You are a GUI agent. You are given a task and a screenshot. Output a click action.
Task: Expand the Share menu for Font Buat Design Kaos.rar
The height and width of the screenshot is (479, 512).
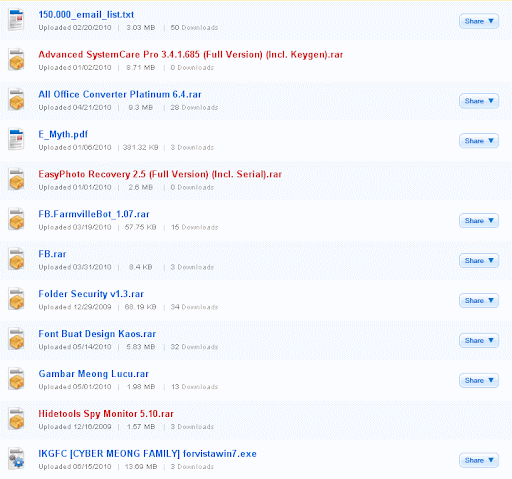pos(479,340)
